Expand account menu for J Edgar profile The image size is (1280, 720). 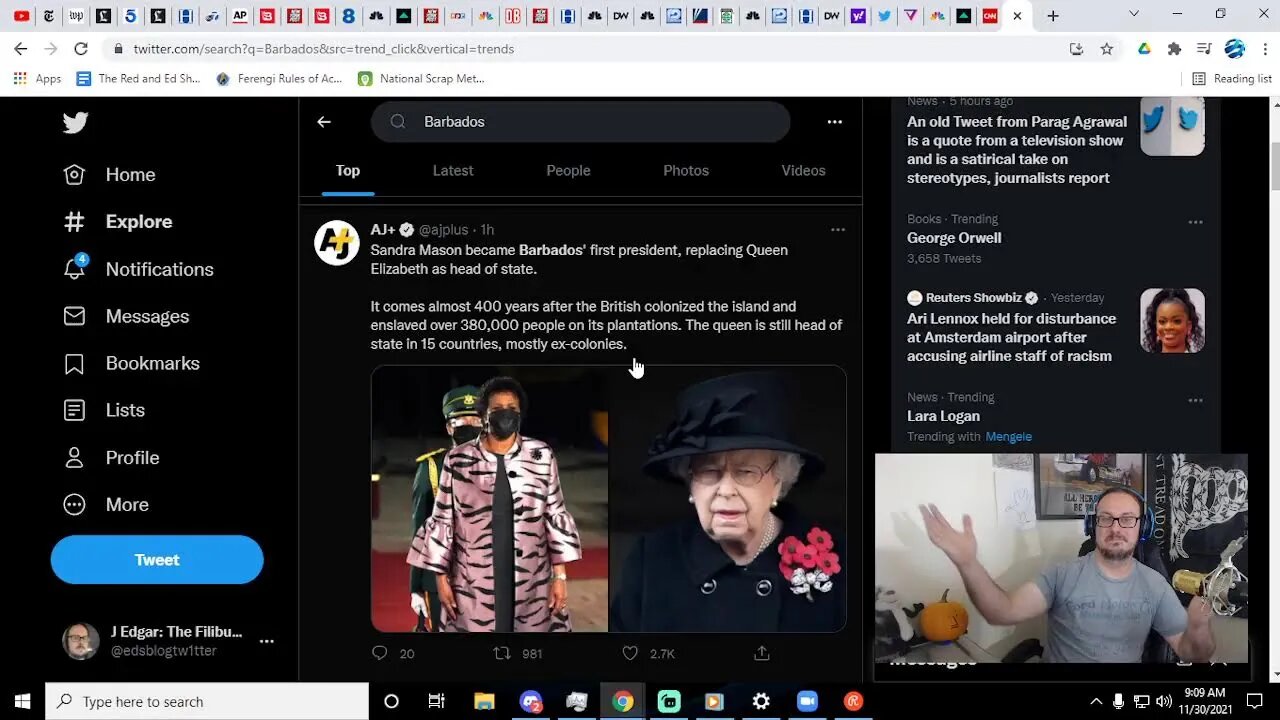coord(266,641)
